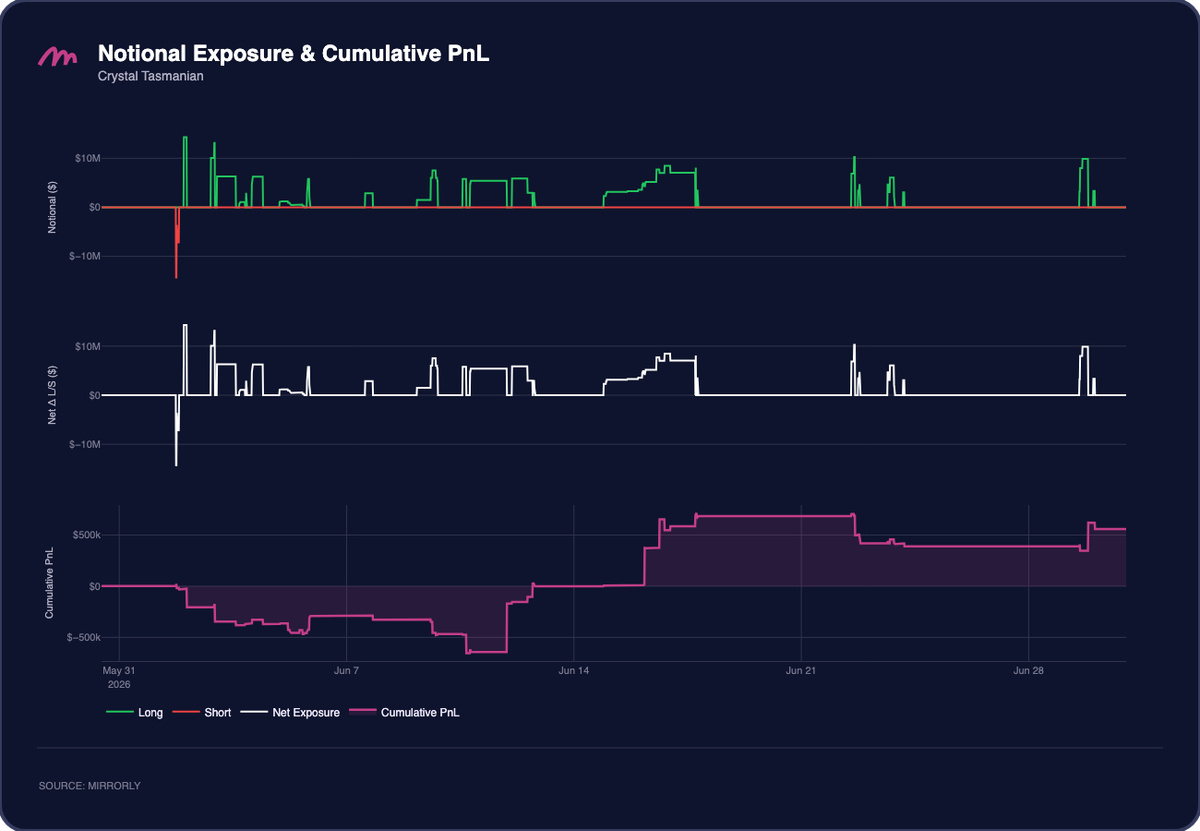Click the red short-exposure spike in the Notional chart

coord(176,243)
